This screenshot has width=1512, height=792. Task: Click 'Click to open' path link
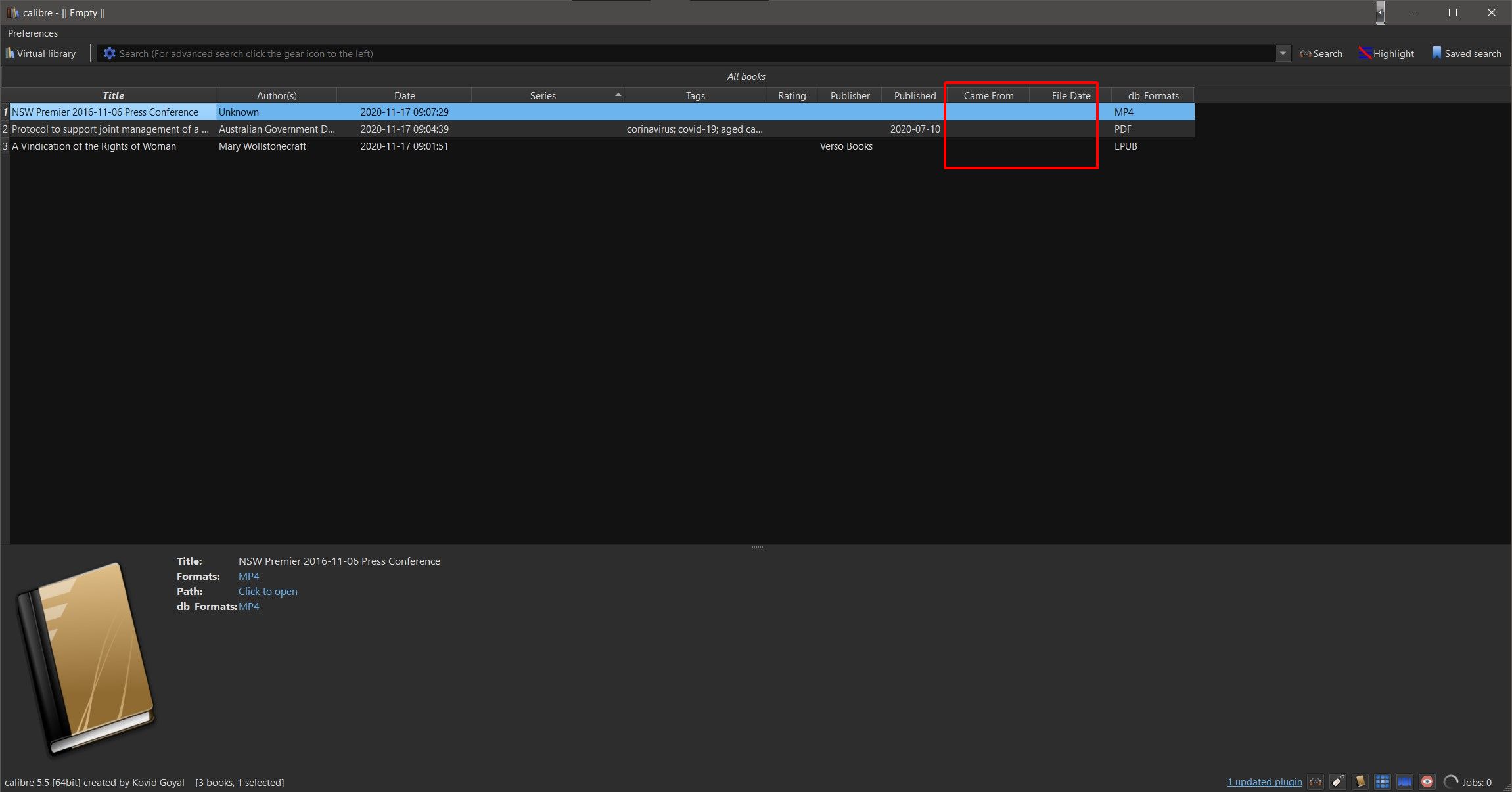pos(267,591)
